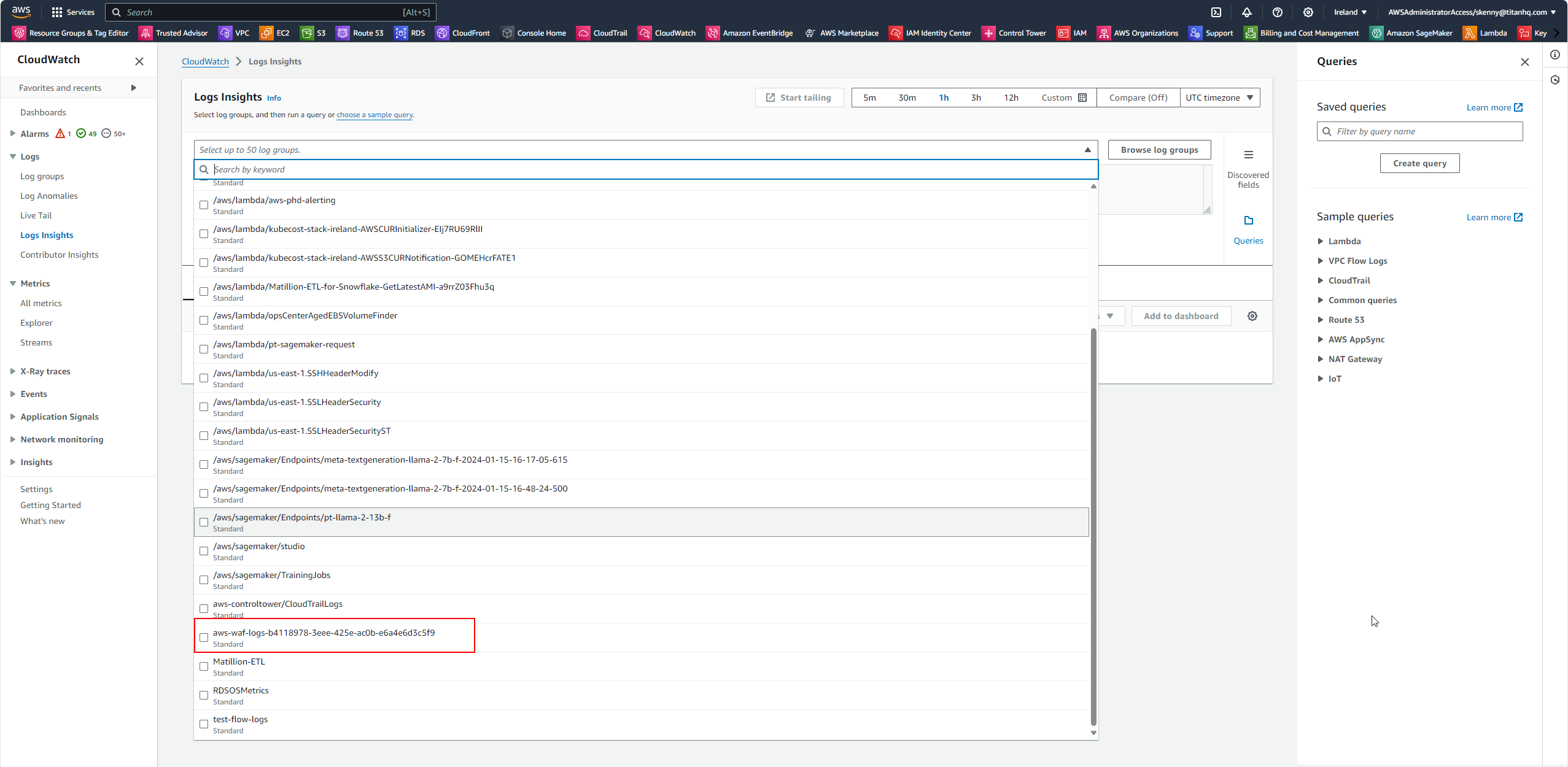1568x767 pixels.
Task: Toggle the Compare (Off) button
Action: tap(1138, 98)
